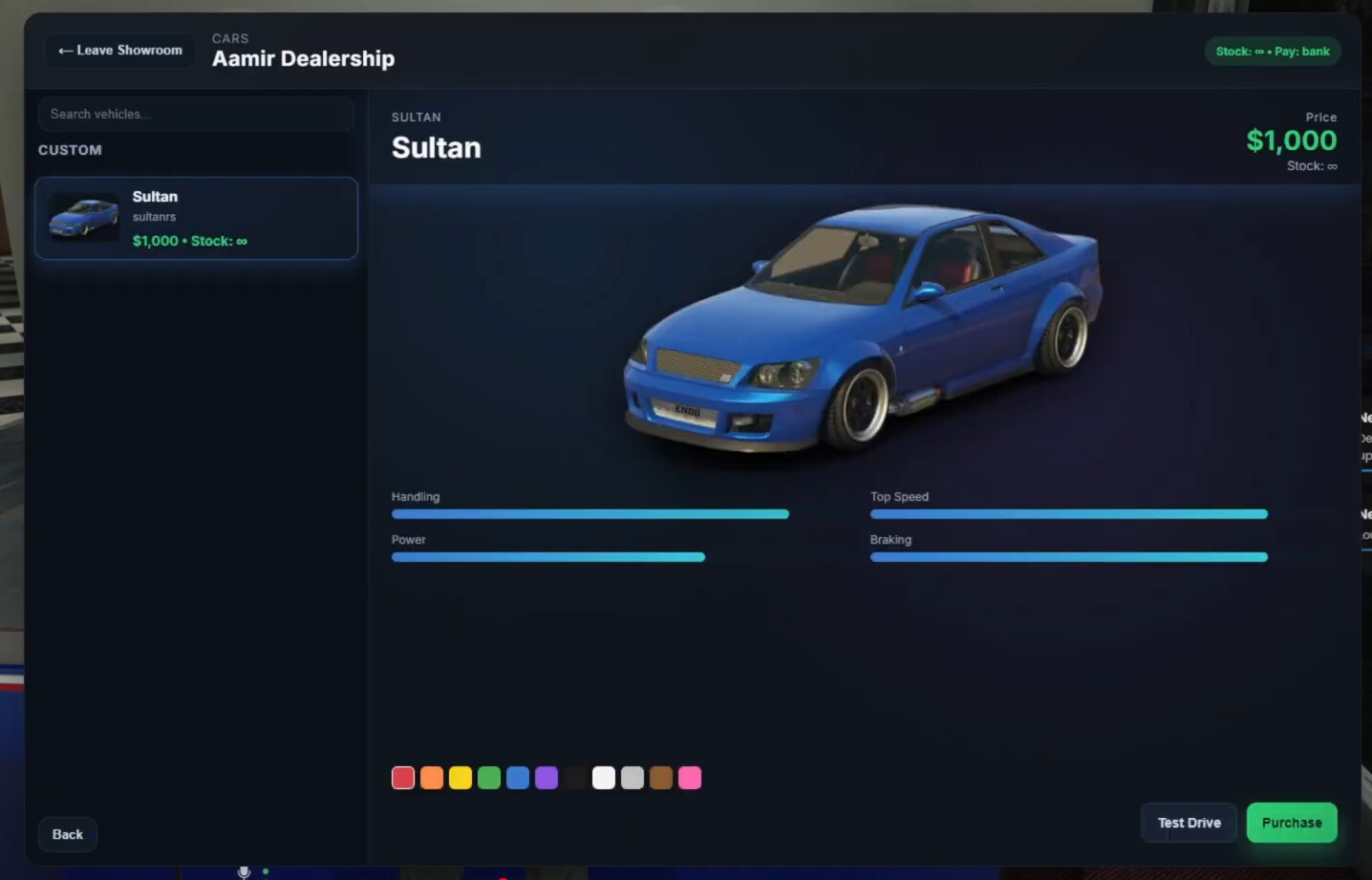Pick the black color swatch
The width and height of the screenshot is (1372, 880).
pyautogui.click(x=575, y=778)
